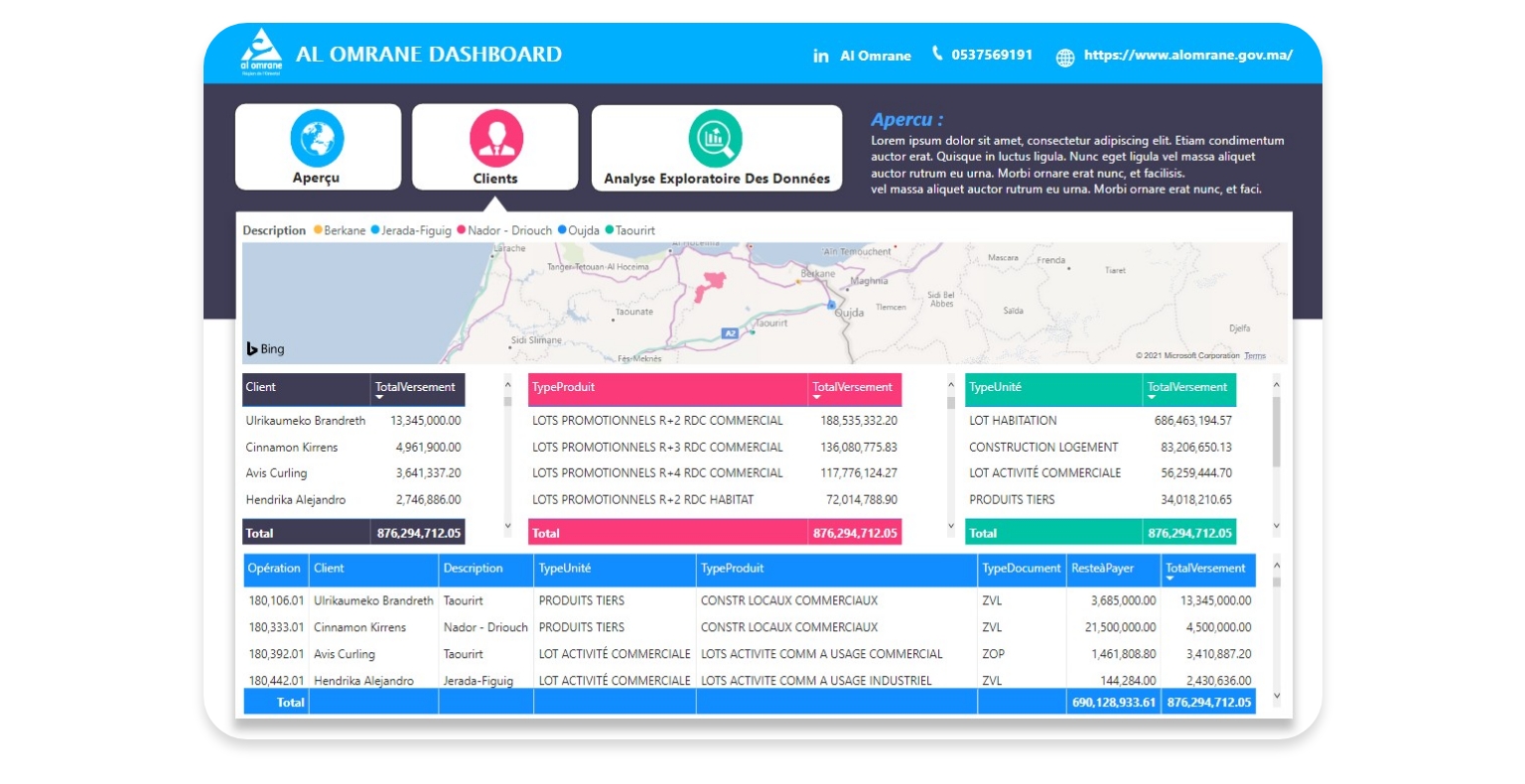Select the Ulrikaumeko Brandreth row in Client table

click(306, 421)
